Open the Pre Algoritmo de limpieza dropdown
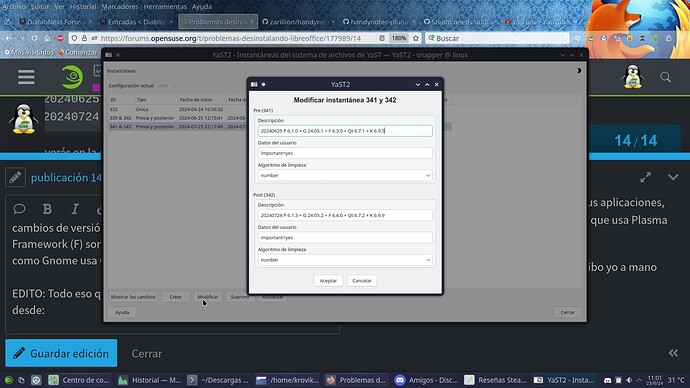The width and height of the screenshot is (690, 388). point(345,176)
